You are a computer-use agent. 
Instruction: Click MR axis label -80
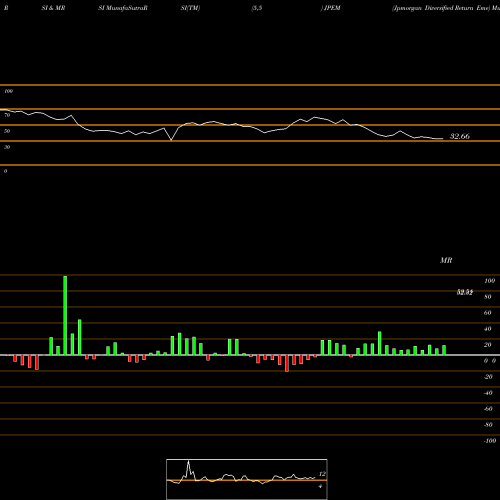click(488, 425)
